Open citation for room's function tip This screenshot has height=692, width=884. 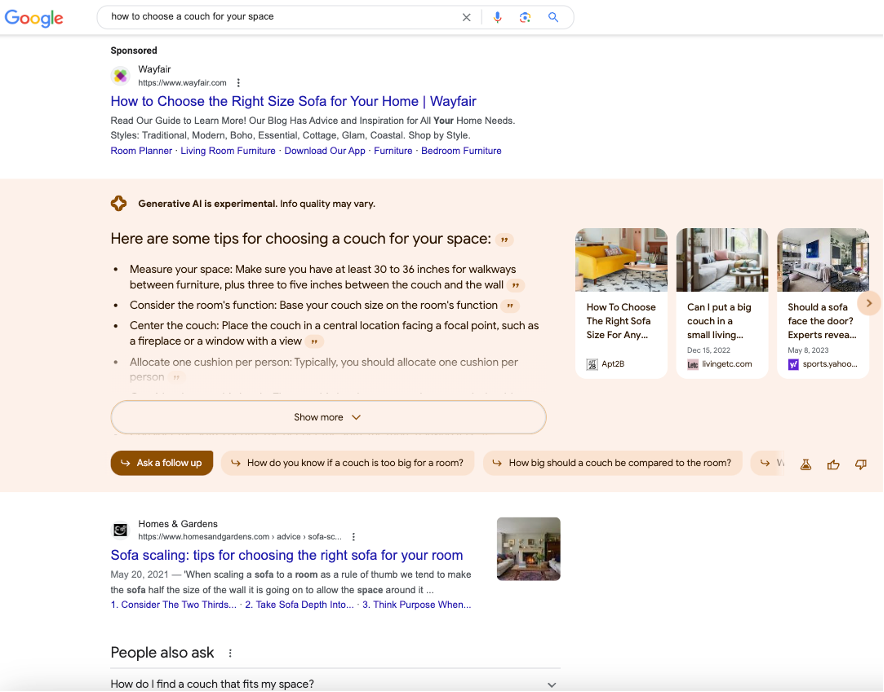(x=510, y=306)
